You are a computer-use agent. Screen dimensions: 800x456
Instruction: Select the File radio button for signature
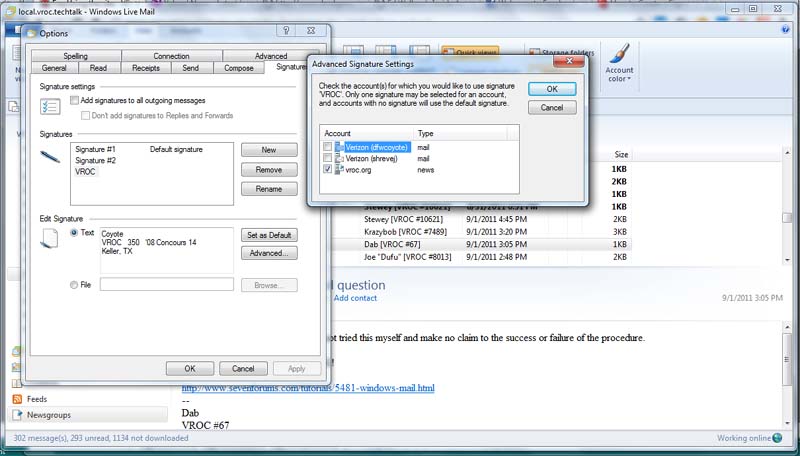pyautogui.click(x=74, y=285)
